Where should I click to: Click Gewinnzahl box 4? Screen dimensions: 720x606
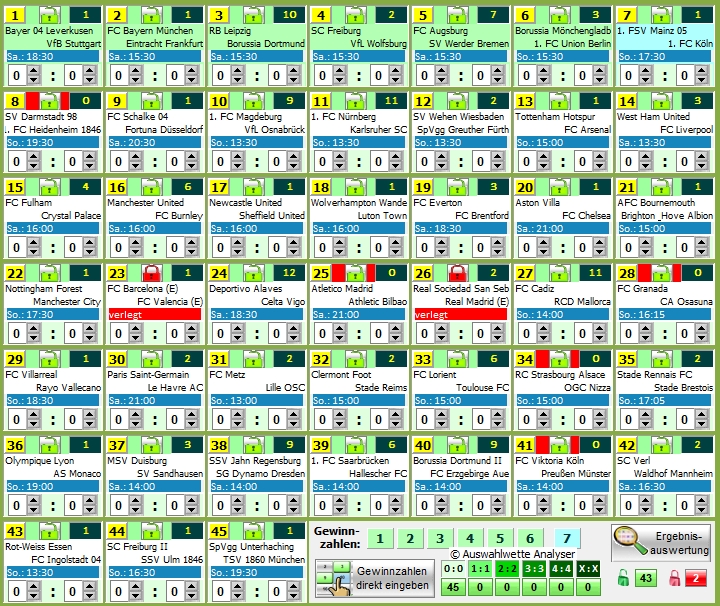pos(470,538)
